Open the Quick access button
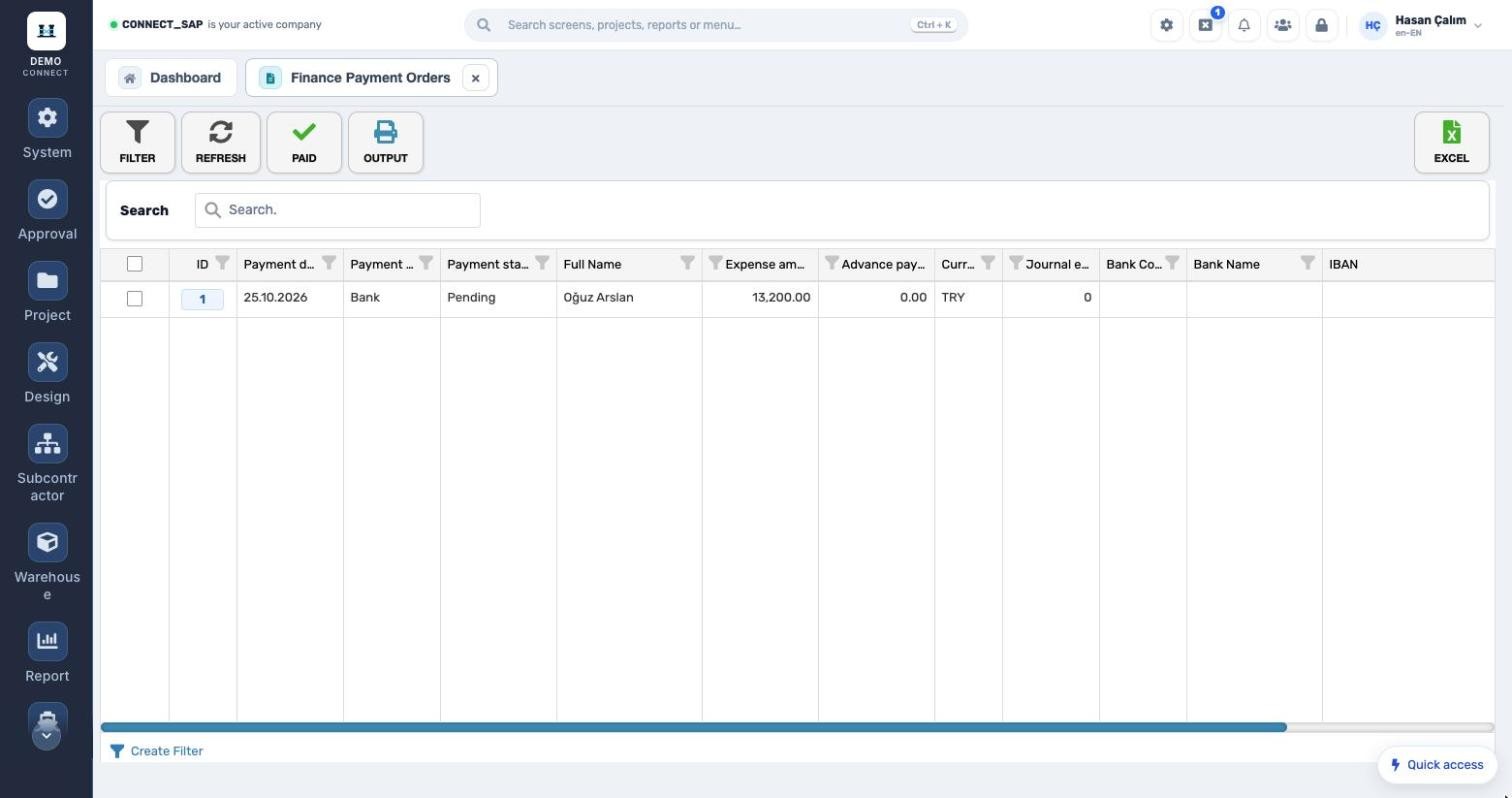Image resolution: width=1512 pixels, height=798 pixels. 1437,765
